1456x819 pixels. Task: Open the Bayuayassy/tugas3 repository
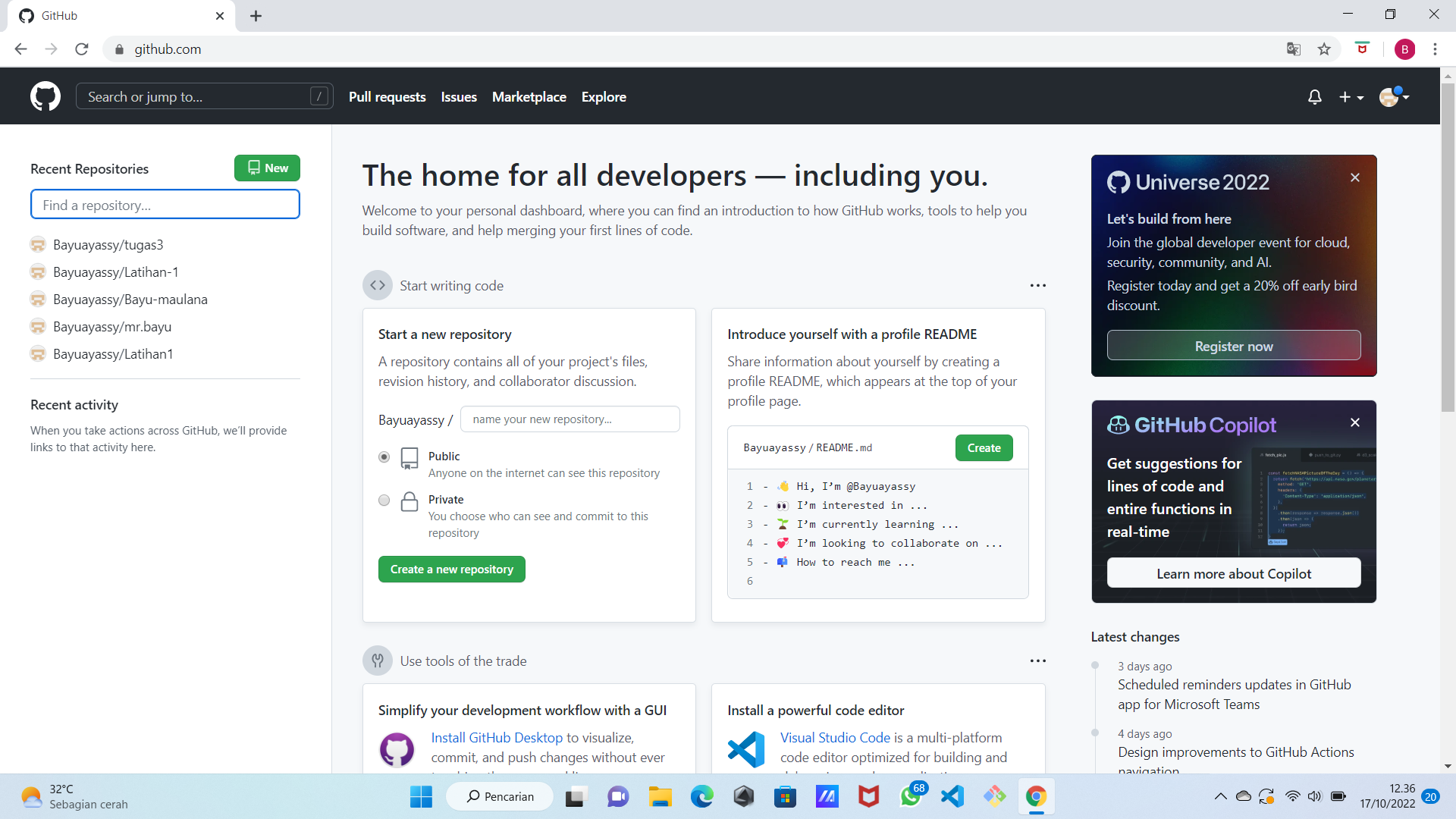click(108, 244)
